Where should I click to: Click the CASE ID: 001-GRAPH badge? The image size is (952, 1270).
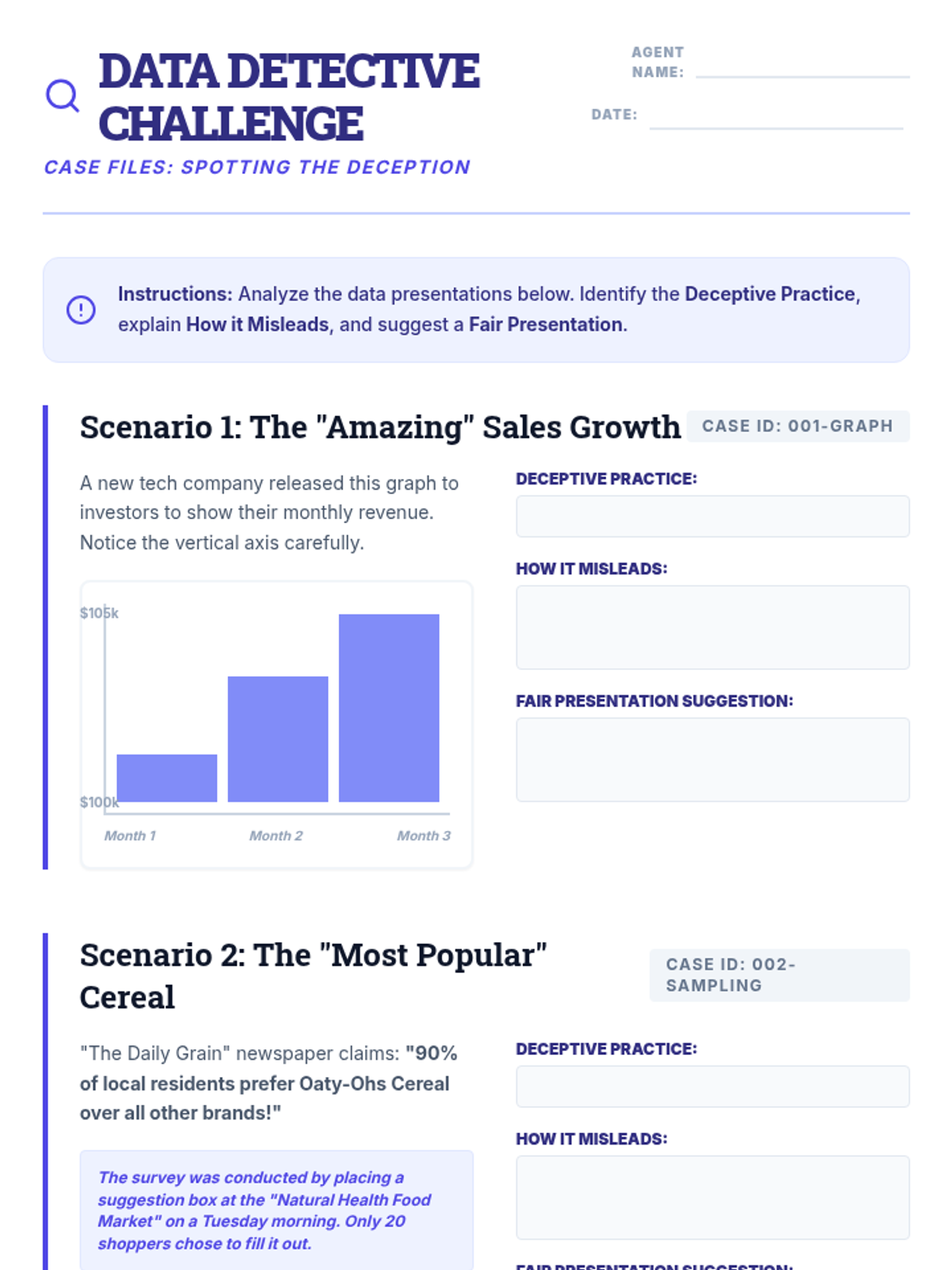click(797, 426)
